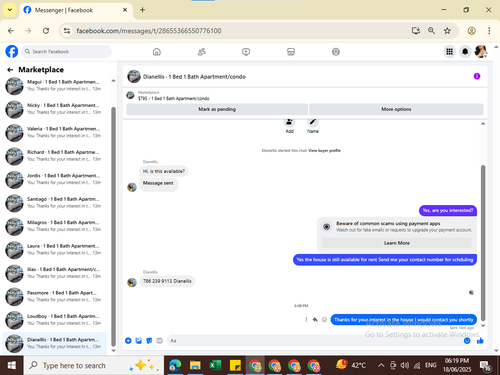The width and height of the screenshot is (500, 375).
Task: Open the Facebook menu grid icon
Action: 449,52
